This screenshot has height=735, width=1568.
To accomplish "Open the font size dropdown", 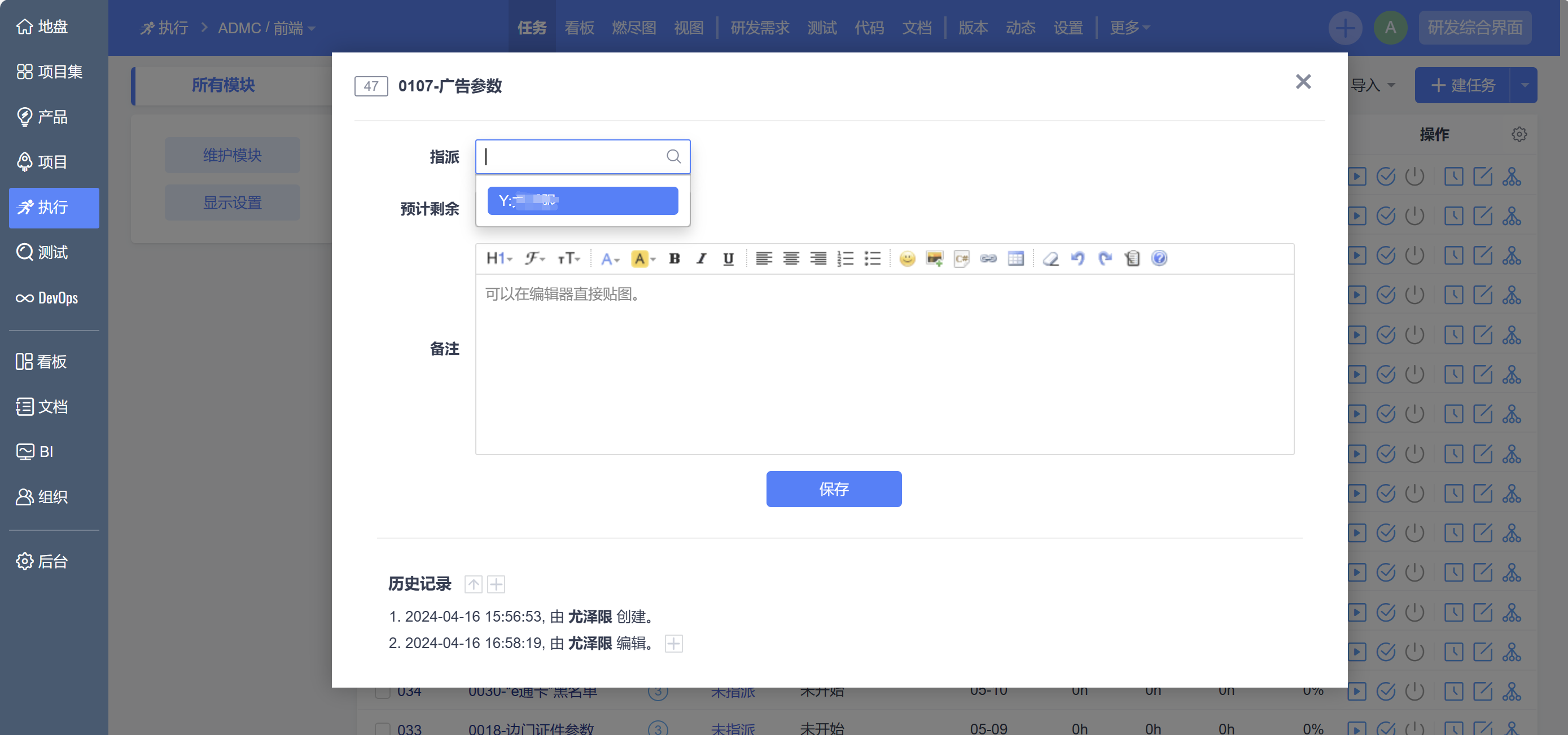I will point(568,258).
